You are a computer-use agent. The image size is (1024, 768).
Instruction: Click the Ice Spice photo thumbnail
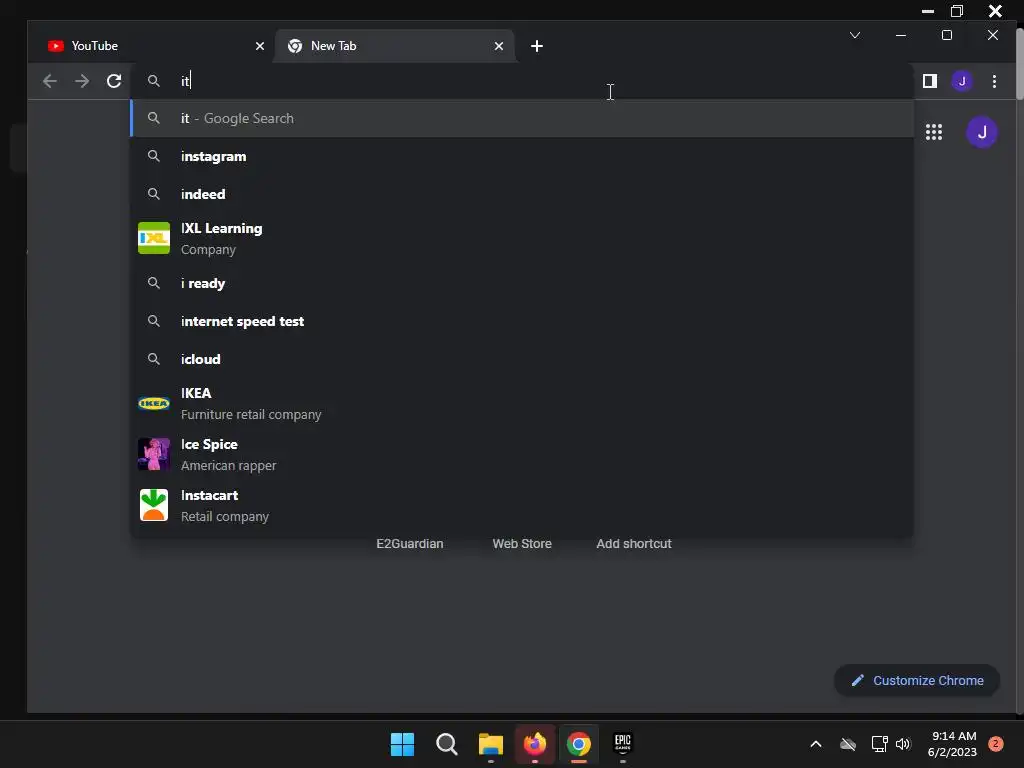point(154,454)
